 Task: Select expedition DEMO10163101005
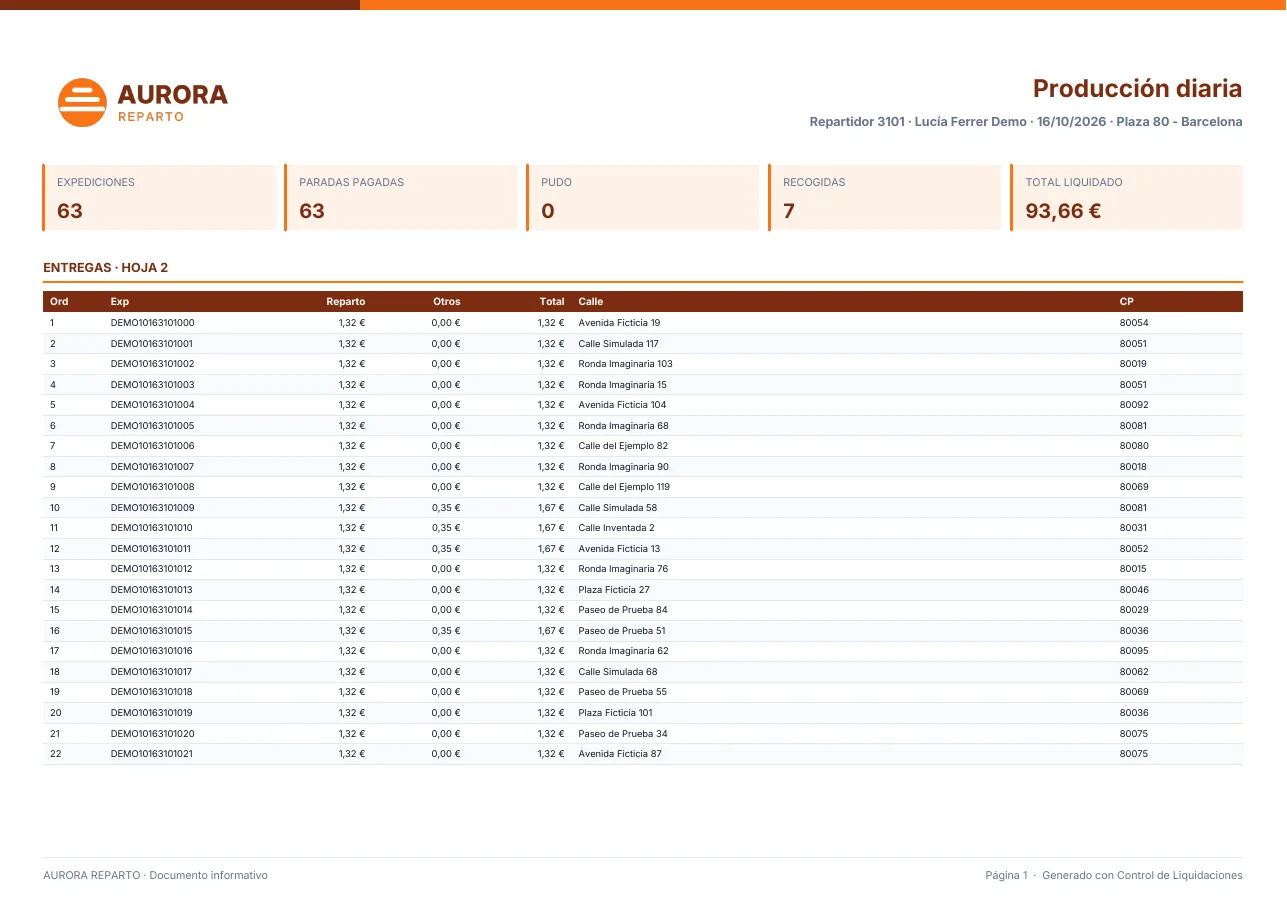153,426
